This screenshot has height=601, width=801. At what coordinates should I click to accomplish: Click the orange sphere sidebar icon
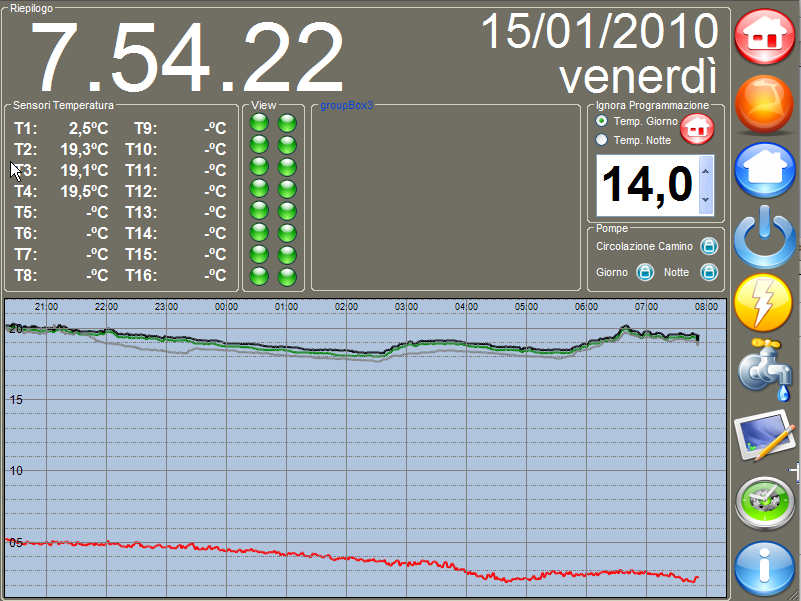[x=765, y=103]
